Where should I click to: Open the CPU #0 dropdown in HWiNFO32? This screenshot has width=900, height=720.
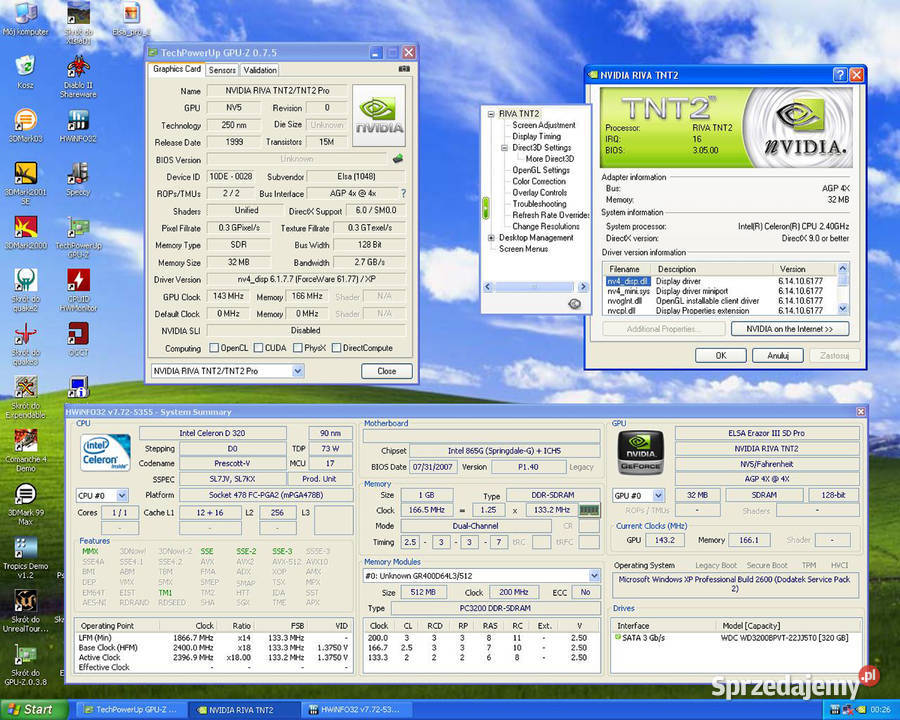pos(122,496)
